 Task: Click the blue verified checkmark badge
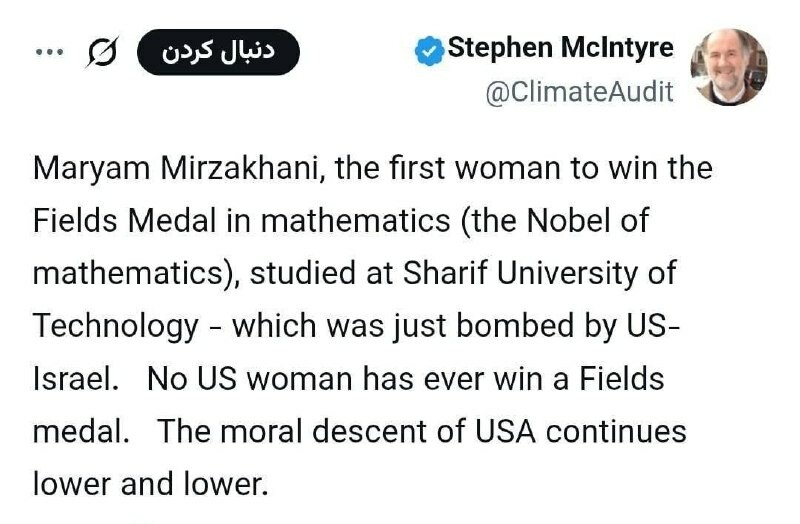pos(429,50)
